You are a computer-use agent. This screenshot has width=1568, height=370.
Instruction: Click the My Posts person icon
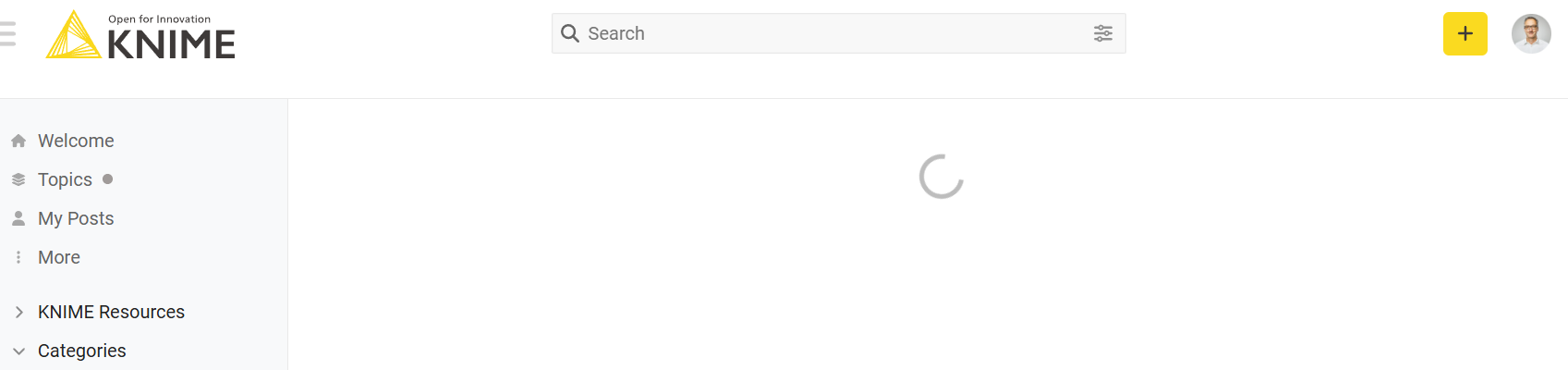[18, 218]
